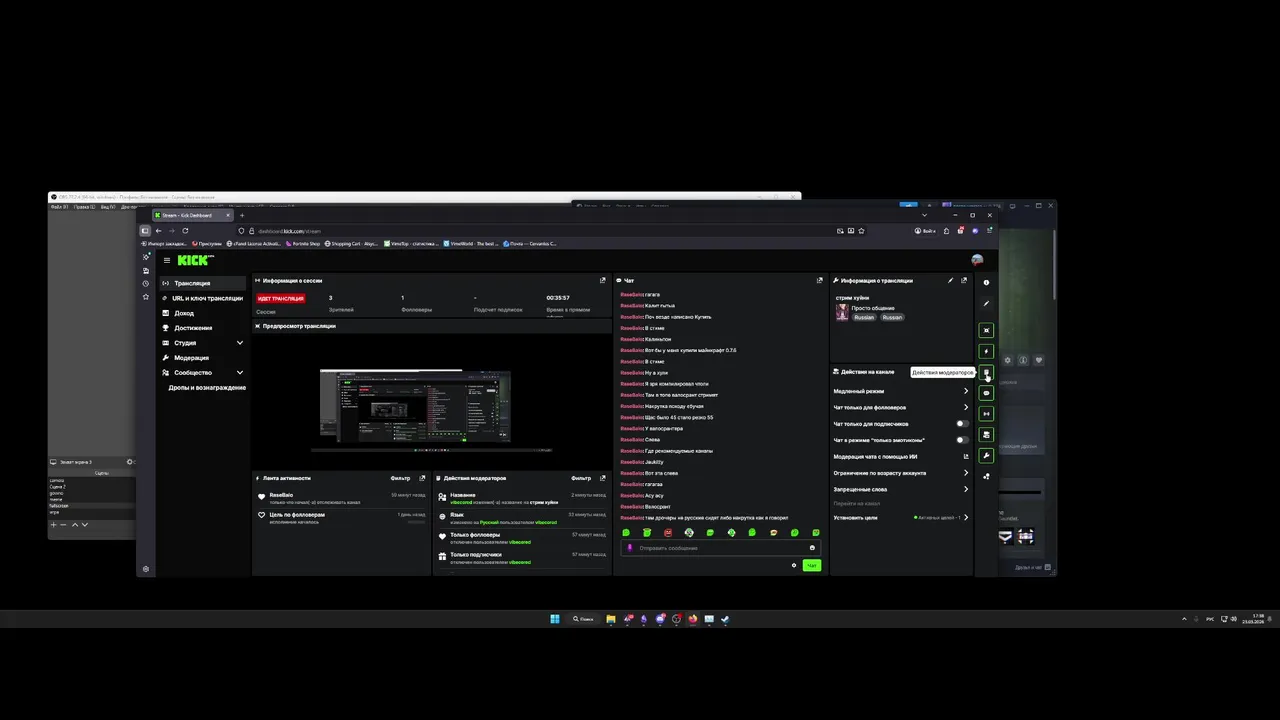
Task: Bookmark this page with the star icon
Action: (x=862, y=231)
